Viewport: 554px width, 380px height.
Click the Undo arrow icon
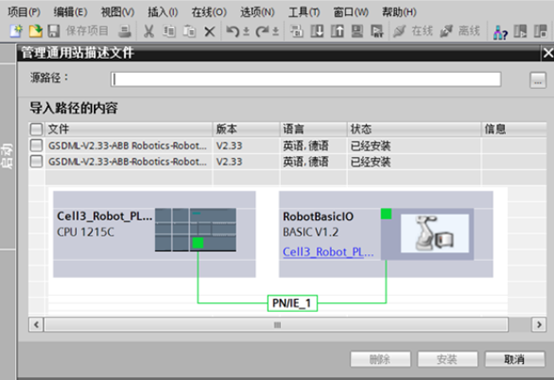point(232,31)
